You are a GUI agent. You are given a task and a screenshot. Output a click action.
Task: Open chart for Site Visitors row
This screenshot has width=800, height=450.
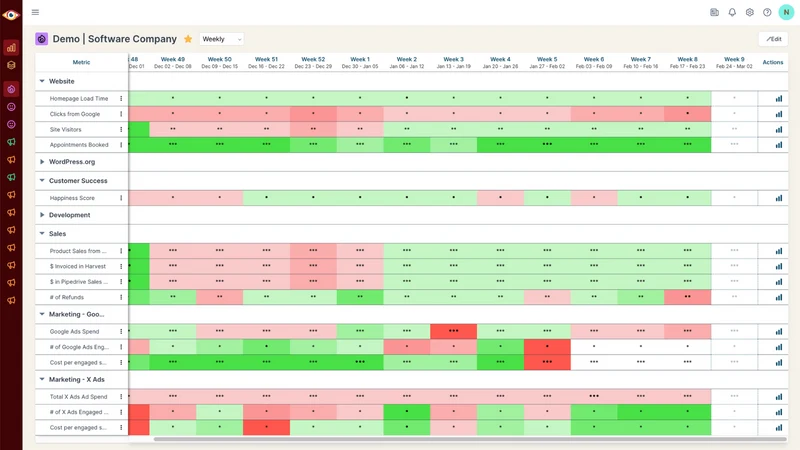[x=779, y=130]
